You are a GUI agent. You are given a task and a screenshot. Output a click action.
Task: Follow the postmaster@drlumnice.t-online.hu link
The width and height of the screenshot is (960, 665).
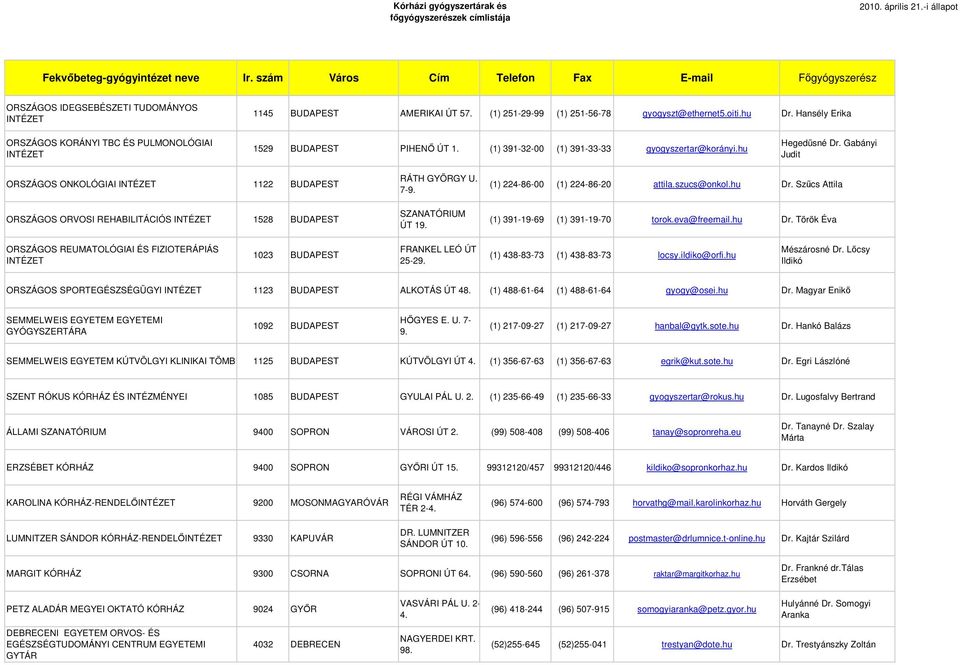696,538
